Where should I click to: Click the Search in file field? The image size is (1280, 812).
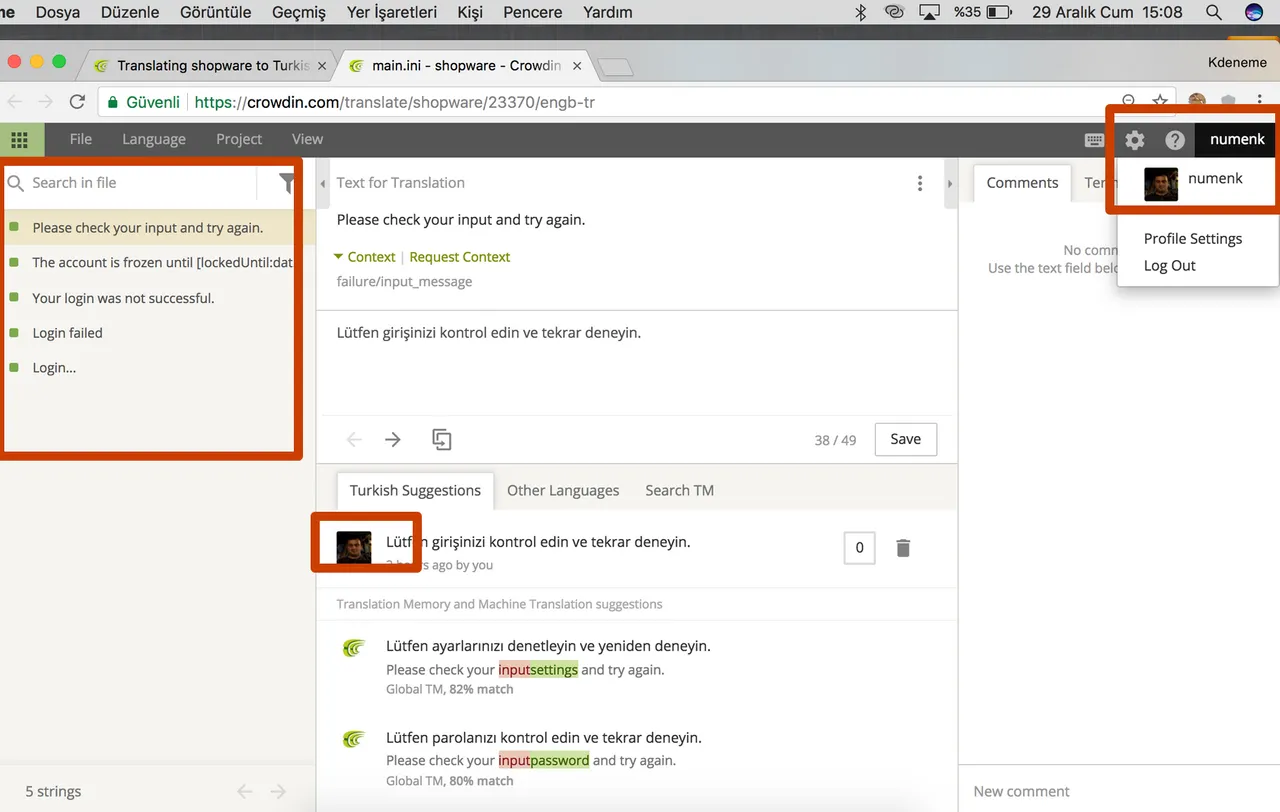[140, 183]
